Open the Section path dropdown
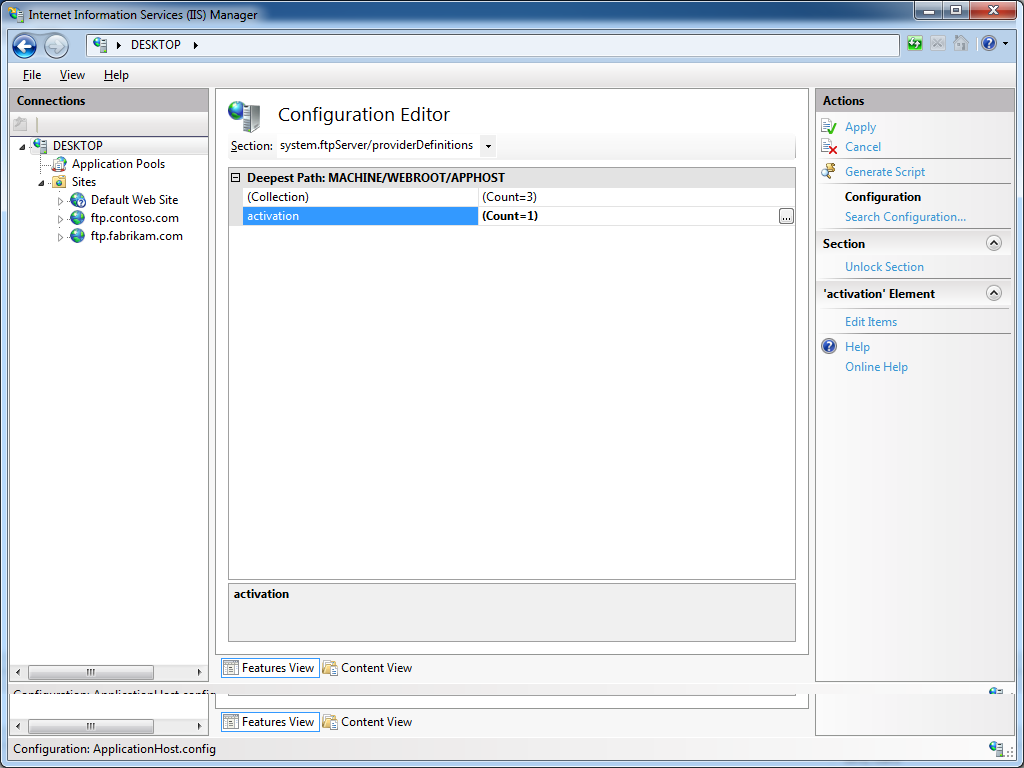The height and width of the screenshot is (768, 1024). [488, 146]
